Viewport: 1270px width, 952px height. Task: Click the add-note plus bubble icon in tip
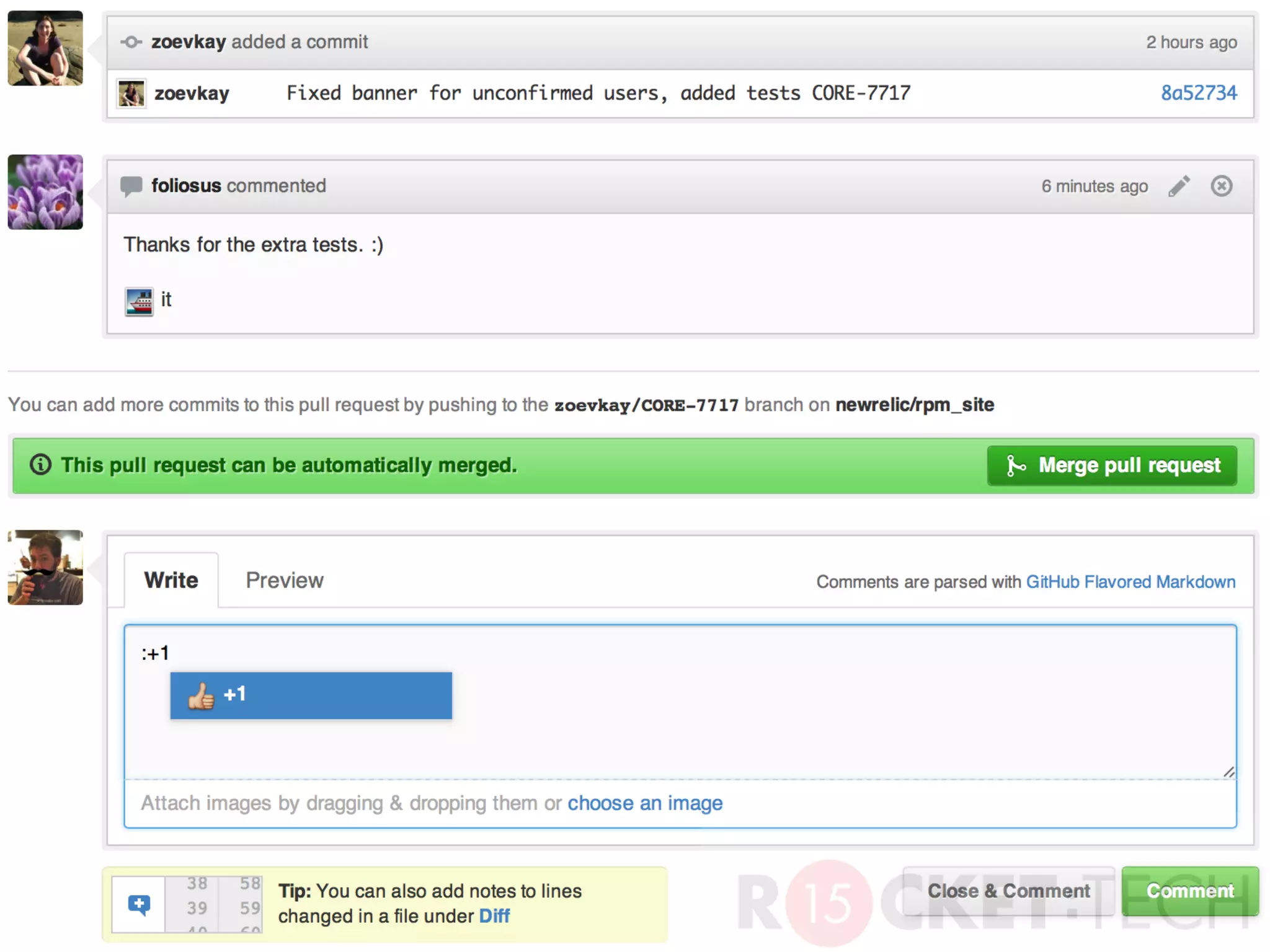139,905
